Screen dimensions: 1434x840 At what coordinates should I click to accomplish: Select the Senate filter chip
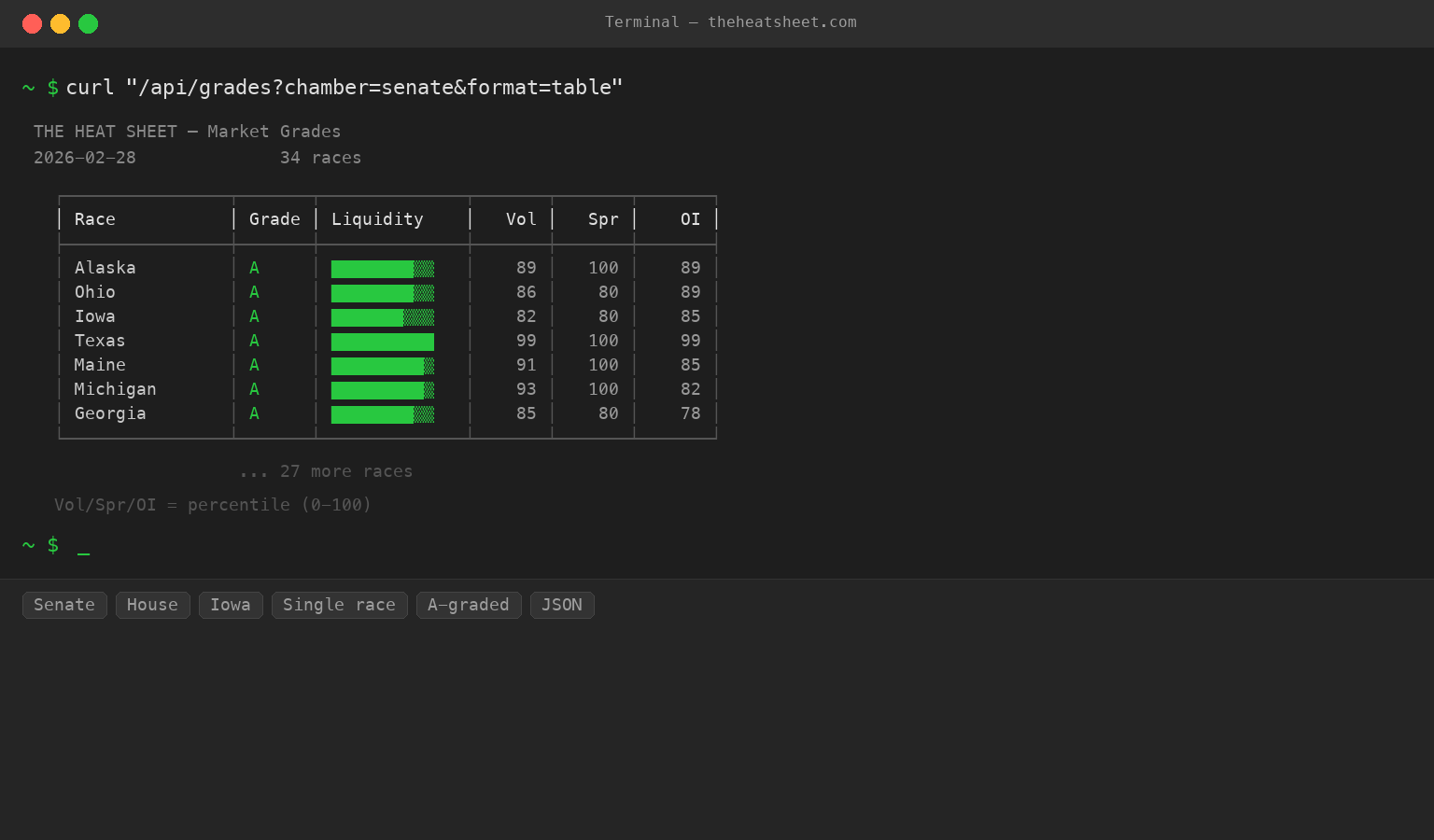(x=64, y=605)
